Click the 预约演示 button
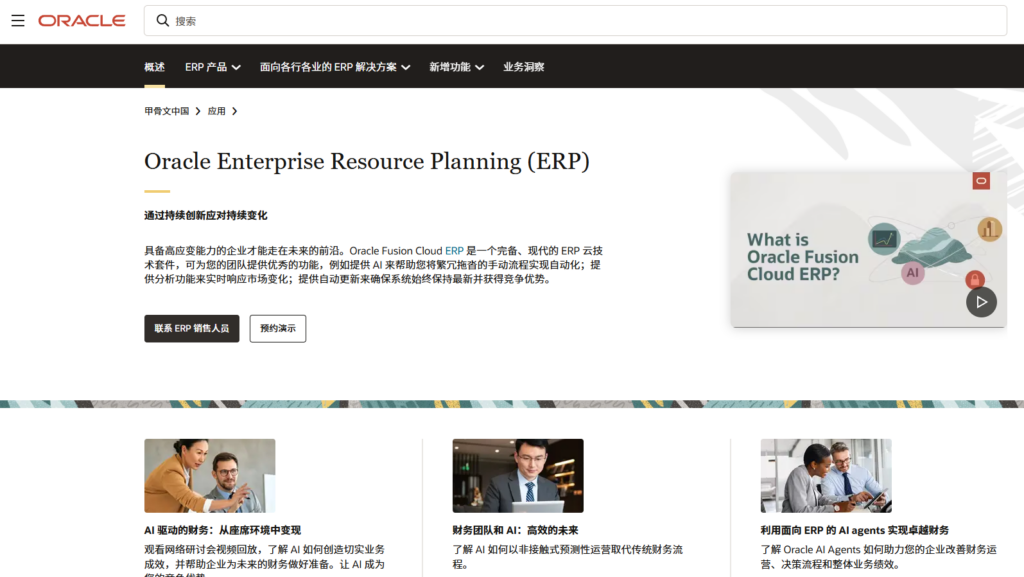 point(278,328)
